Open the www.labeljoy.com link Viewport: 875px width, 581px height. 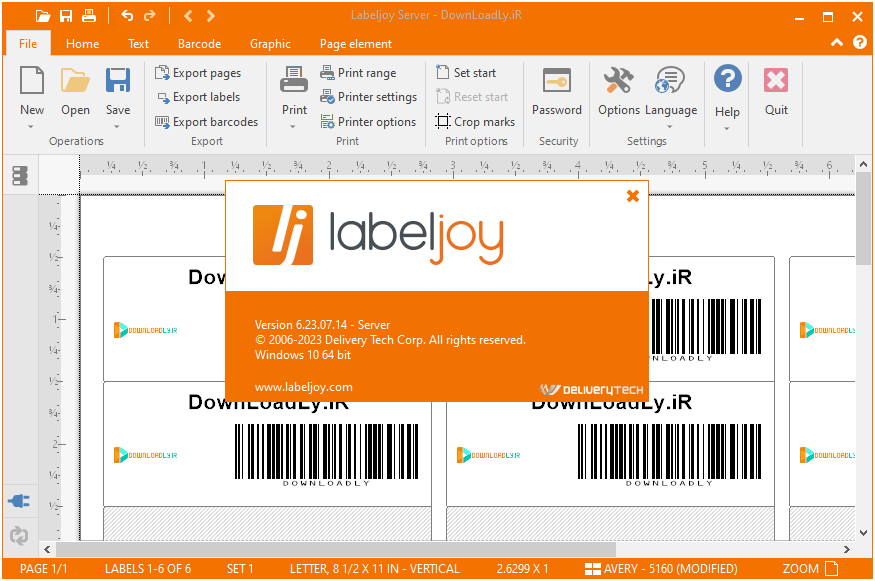(304, 387)
